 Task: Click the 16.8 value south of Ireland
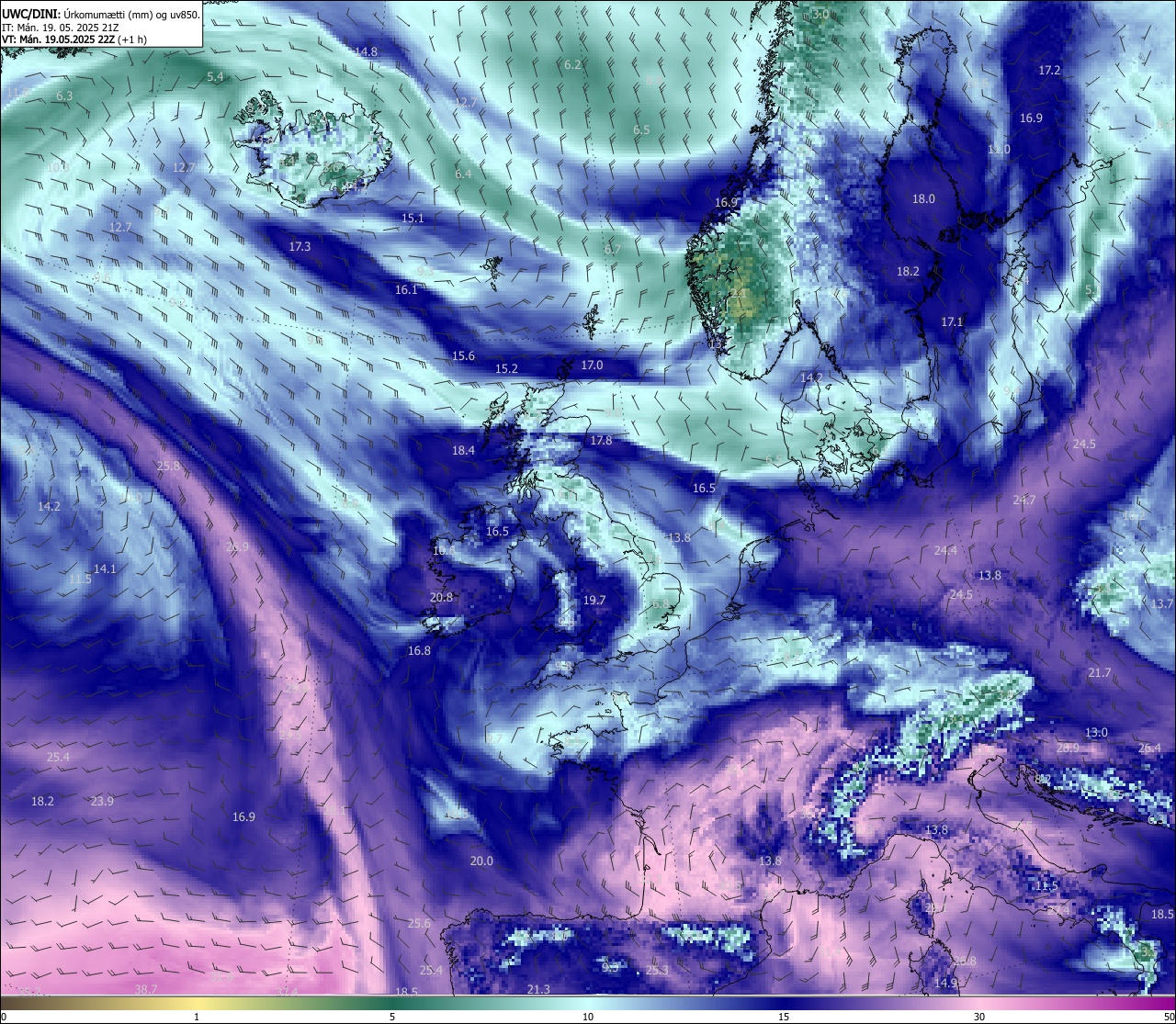point(419,650)
